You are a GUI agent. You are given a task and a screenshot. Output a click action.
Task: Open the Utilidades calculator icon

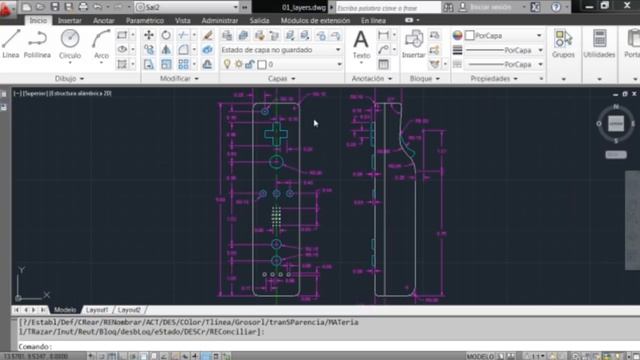[599, 44]
